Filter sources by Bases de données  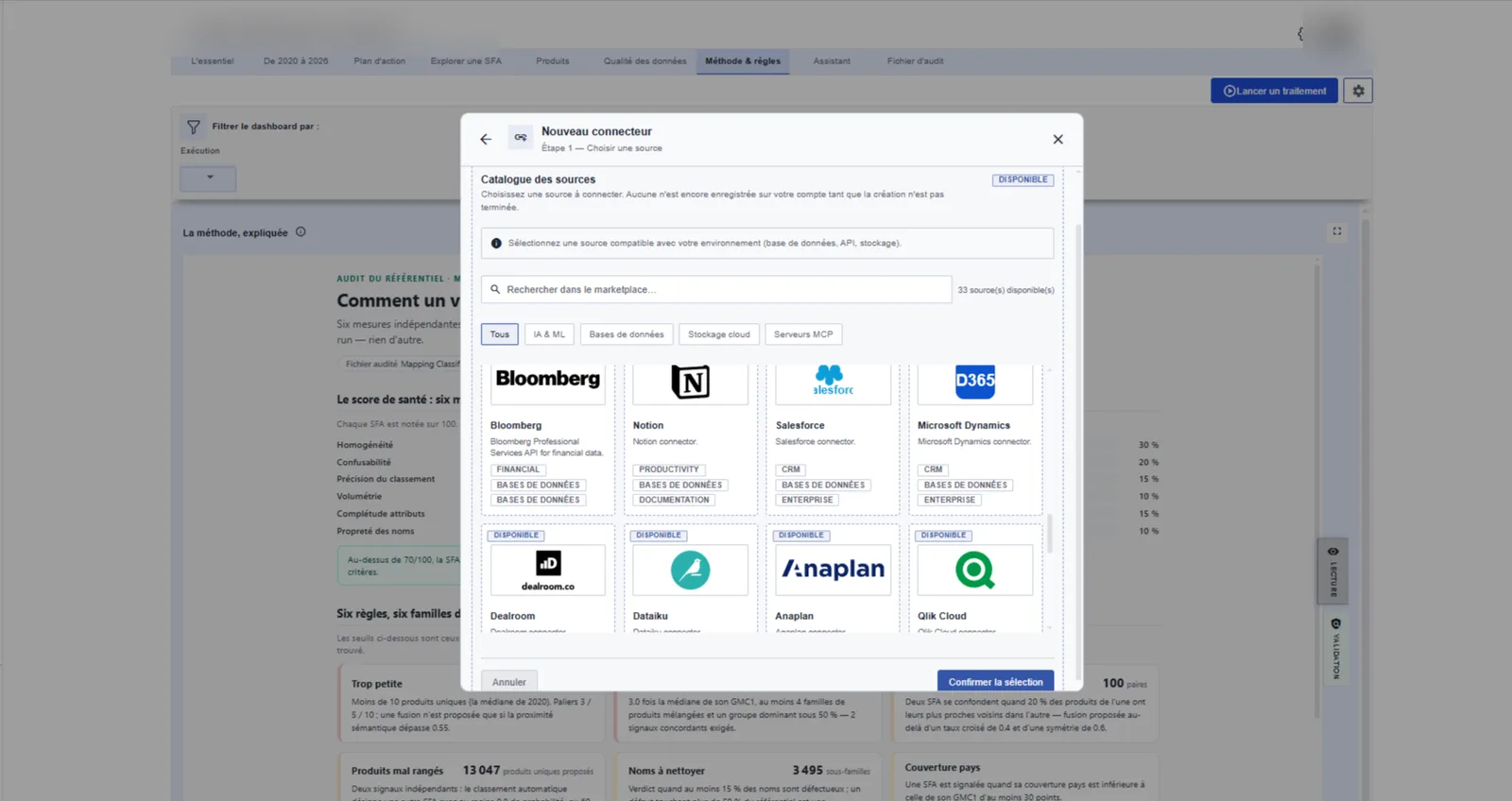point(627,334)
